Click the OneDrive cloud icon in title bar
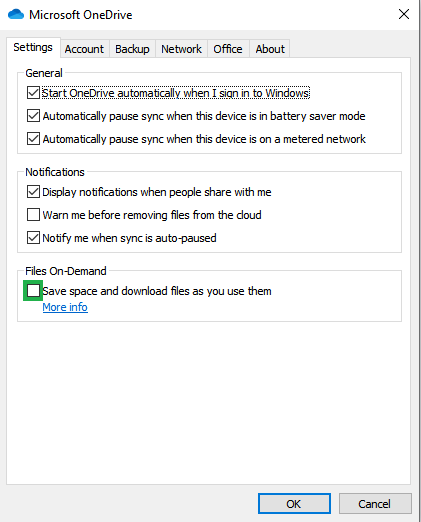The image size is (421, 522). 16,15
